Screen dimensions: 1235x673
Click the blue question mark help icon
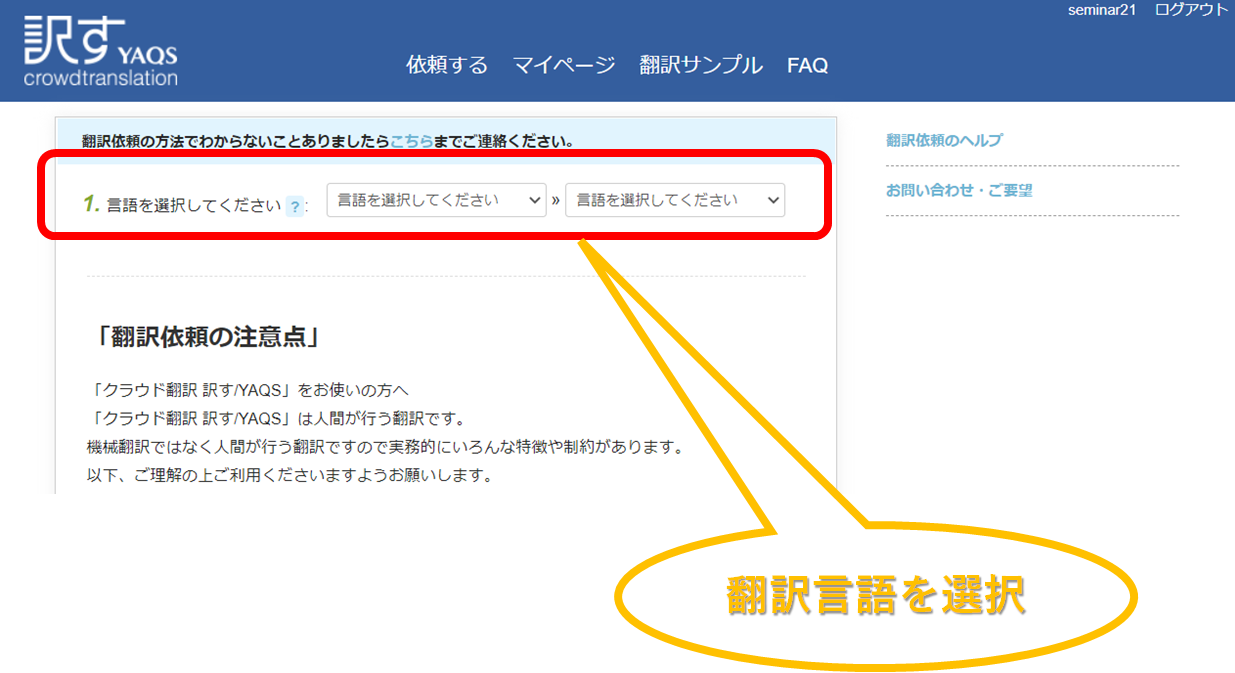click(294, 206)
